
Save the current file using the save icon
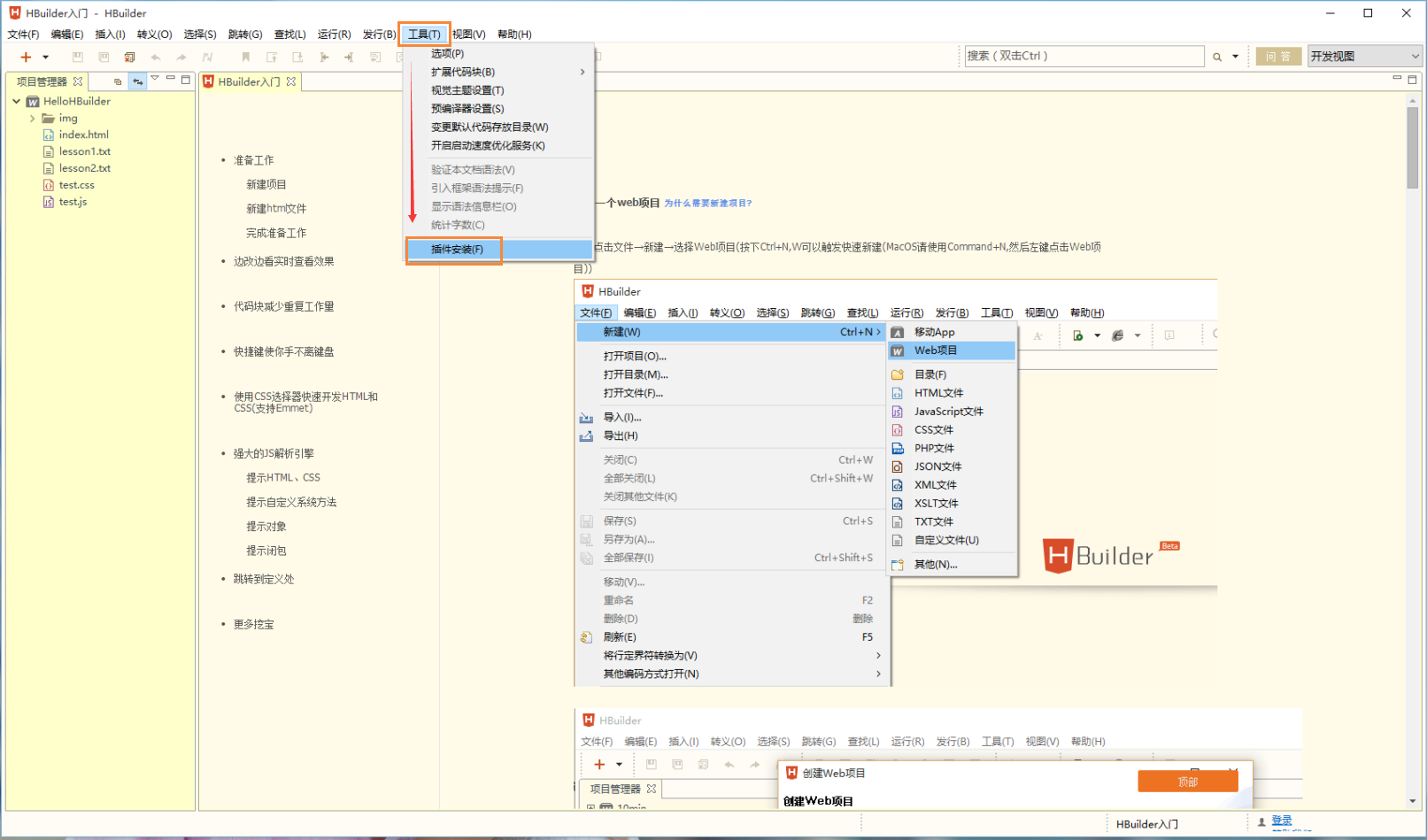point(78,56)
